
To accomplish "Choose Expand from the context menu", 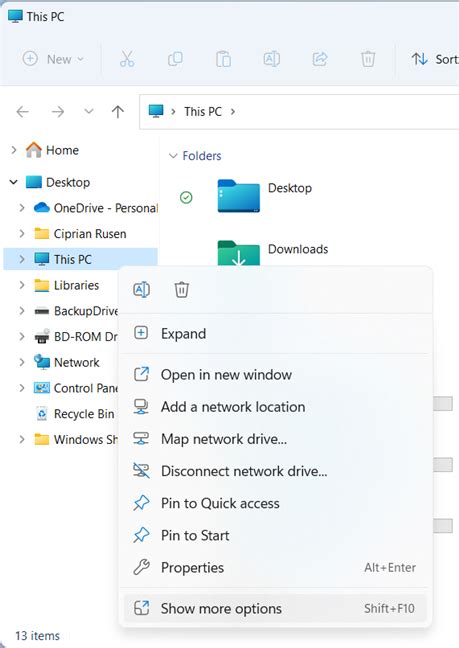I will tap(275, 334).
